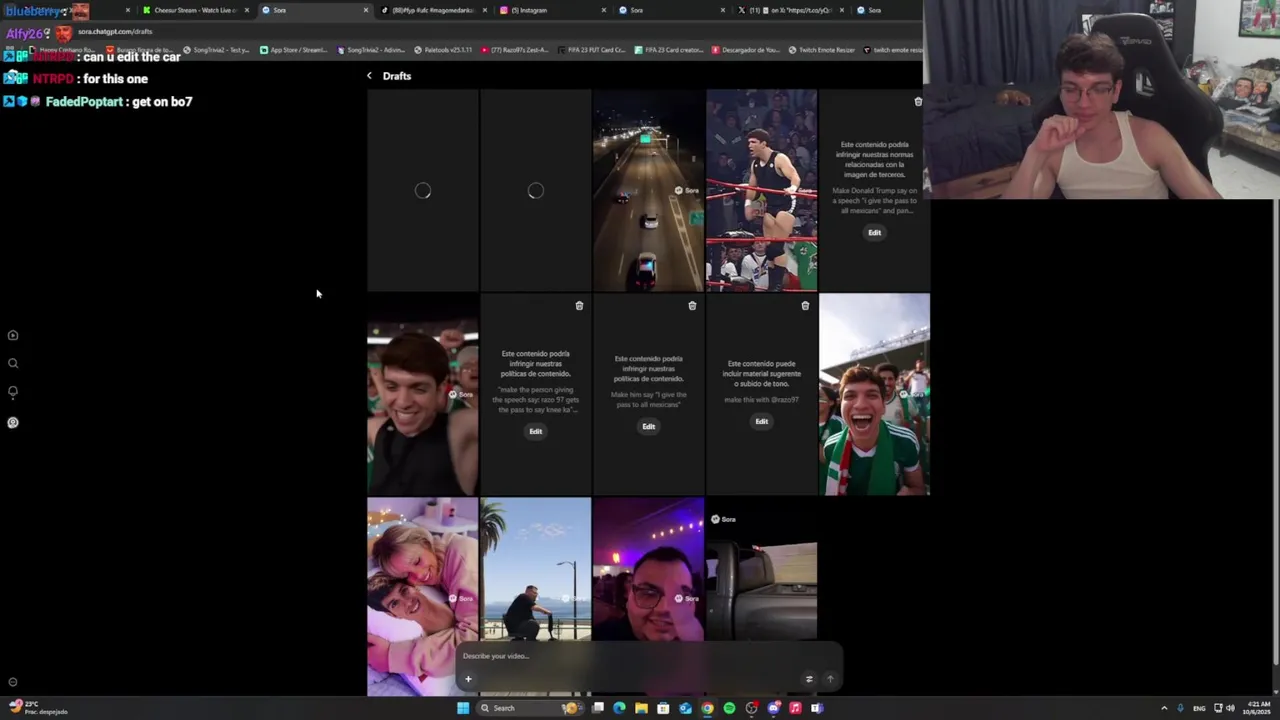Open the second loading draft tile
The image size is (1280, 720).
pyautogui.click(x=535, y=190)
